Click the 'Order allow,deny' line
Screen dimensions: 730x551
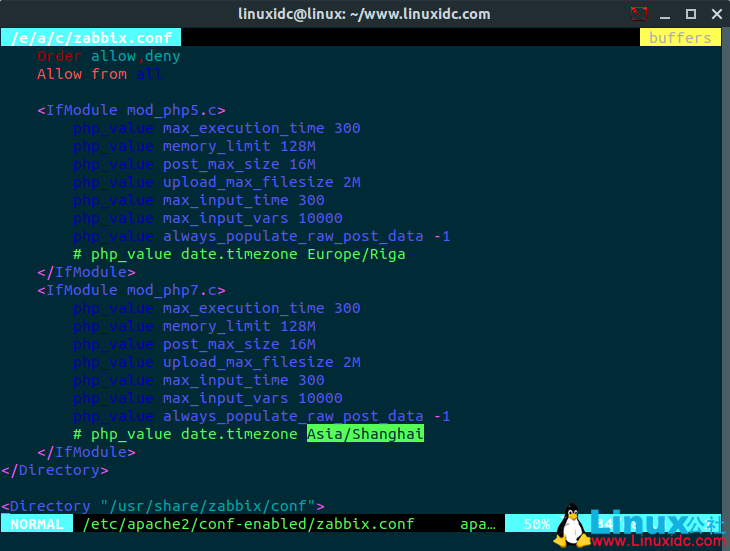tap(108, 56)
